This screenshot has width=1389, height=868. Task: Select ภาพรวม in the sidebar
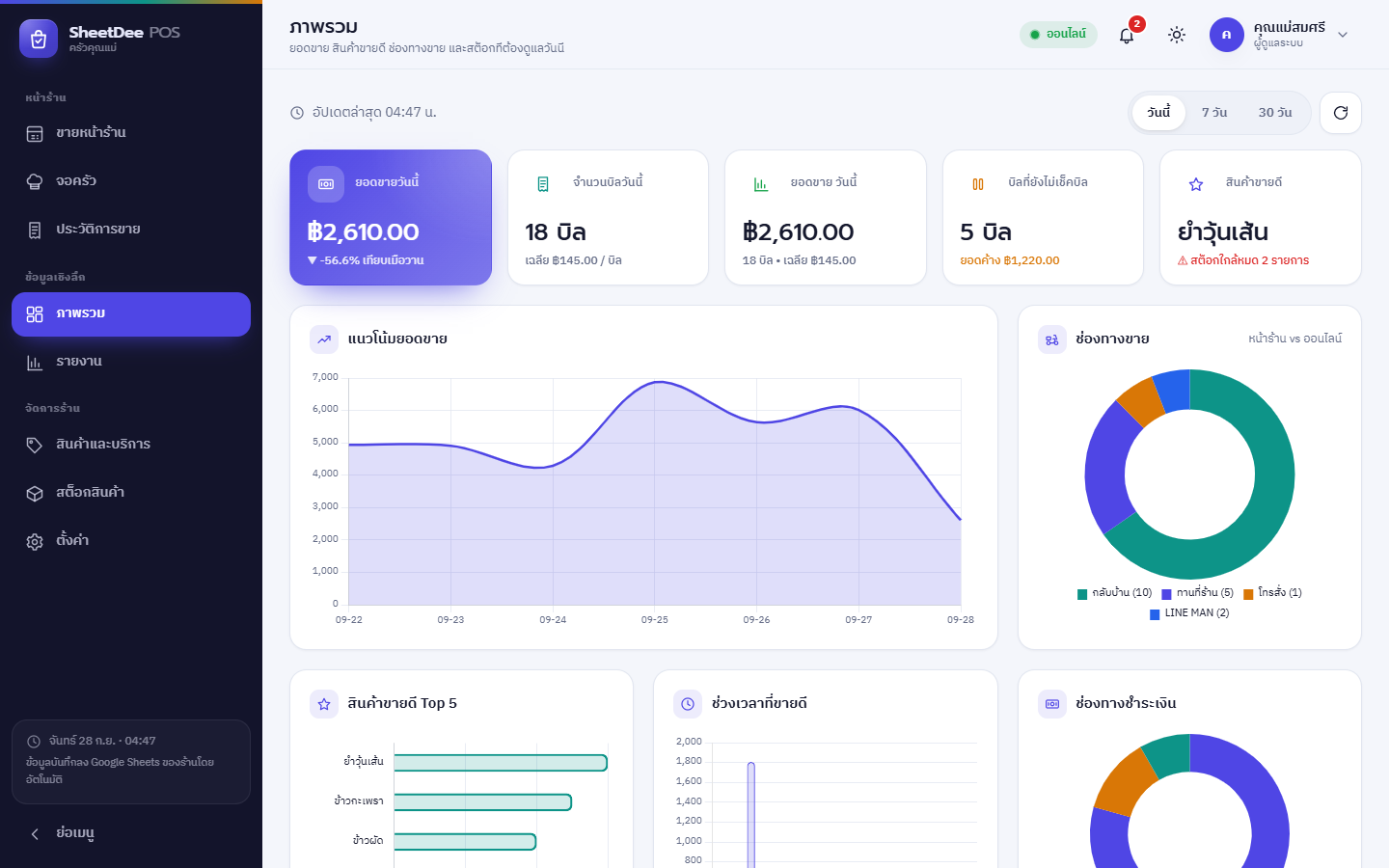click(131, 314)
